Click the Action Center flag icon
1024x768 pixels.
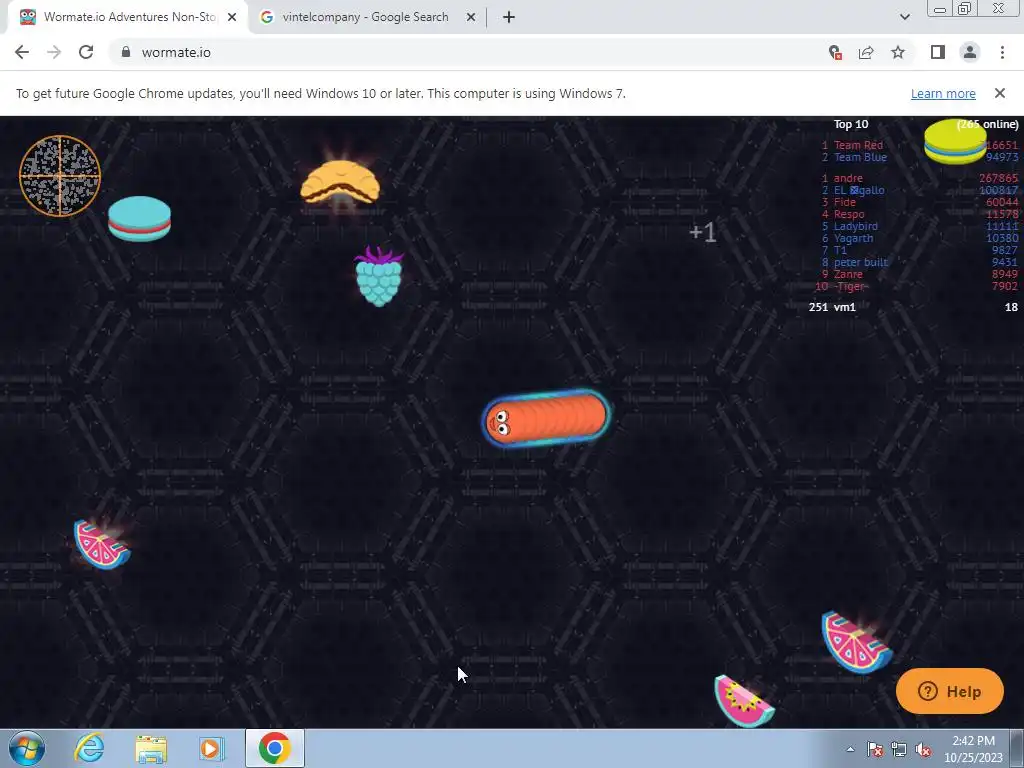[875, 749]
